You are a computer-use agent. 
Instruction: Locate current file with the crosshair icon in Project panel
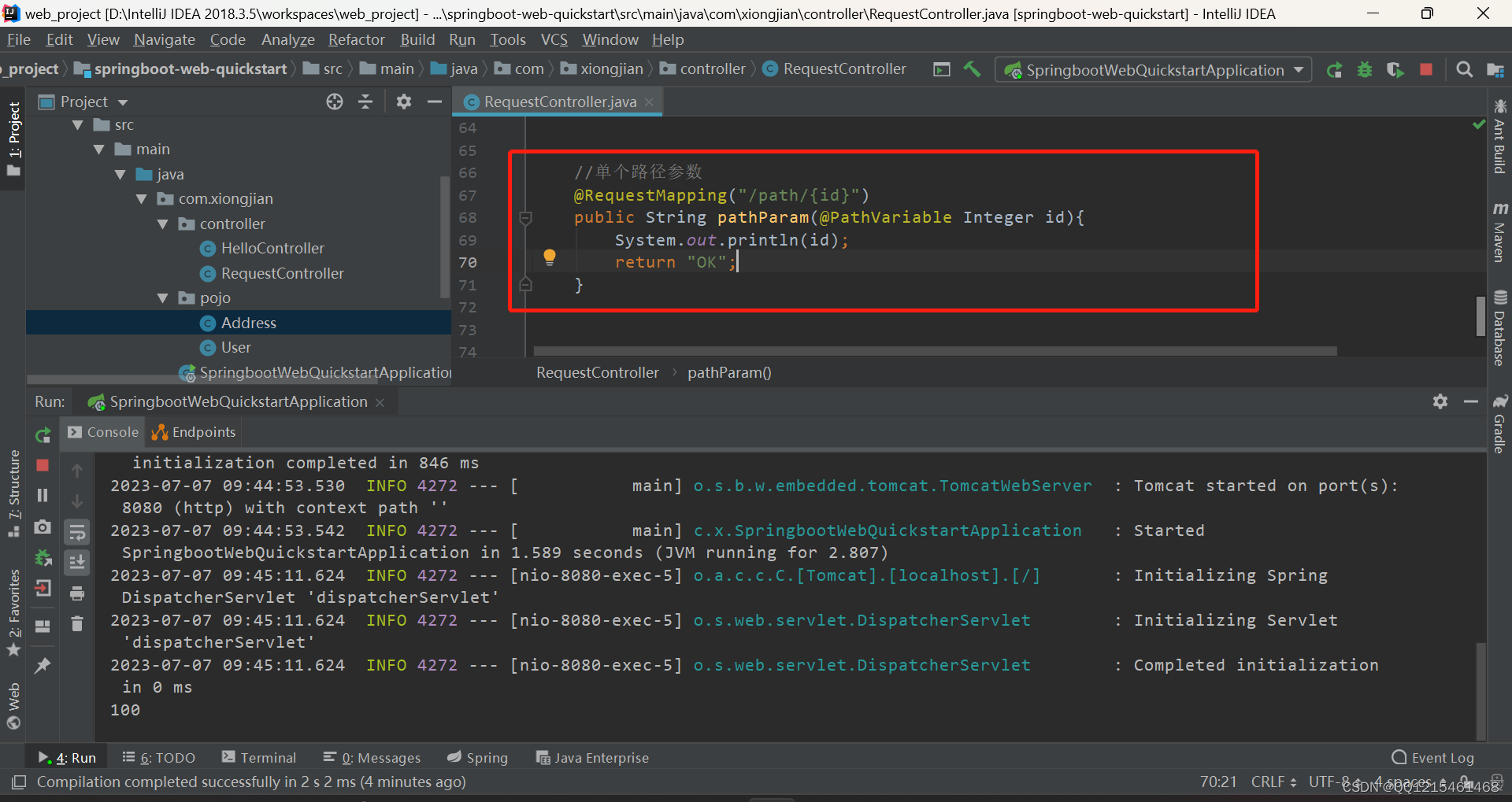click(x=335, y=102)
